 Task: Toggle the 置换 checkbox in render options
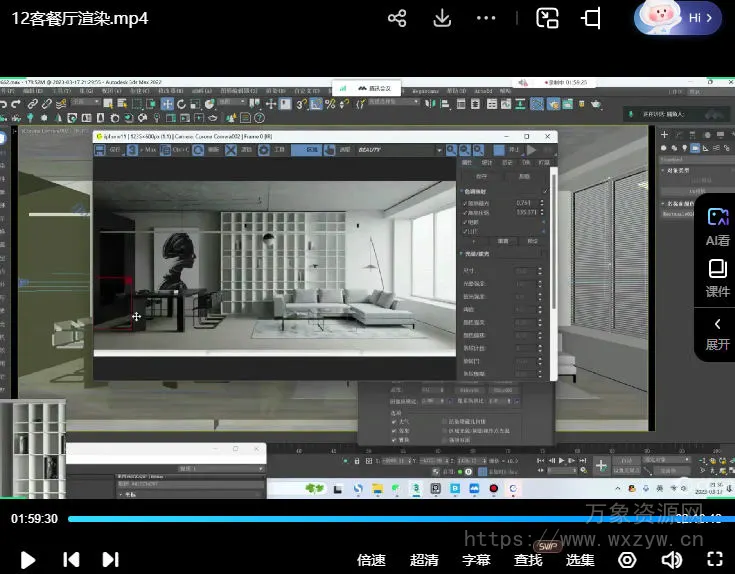point(394,439)
